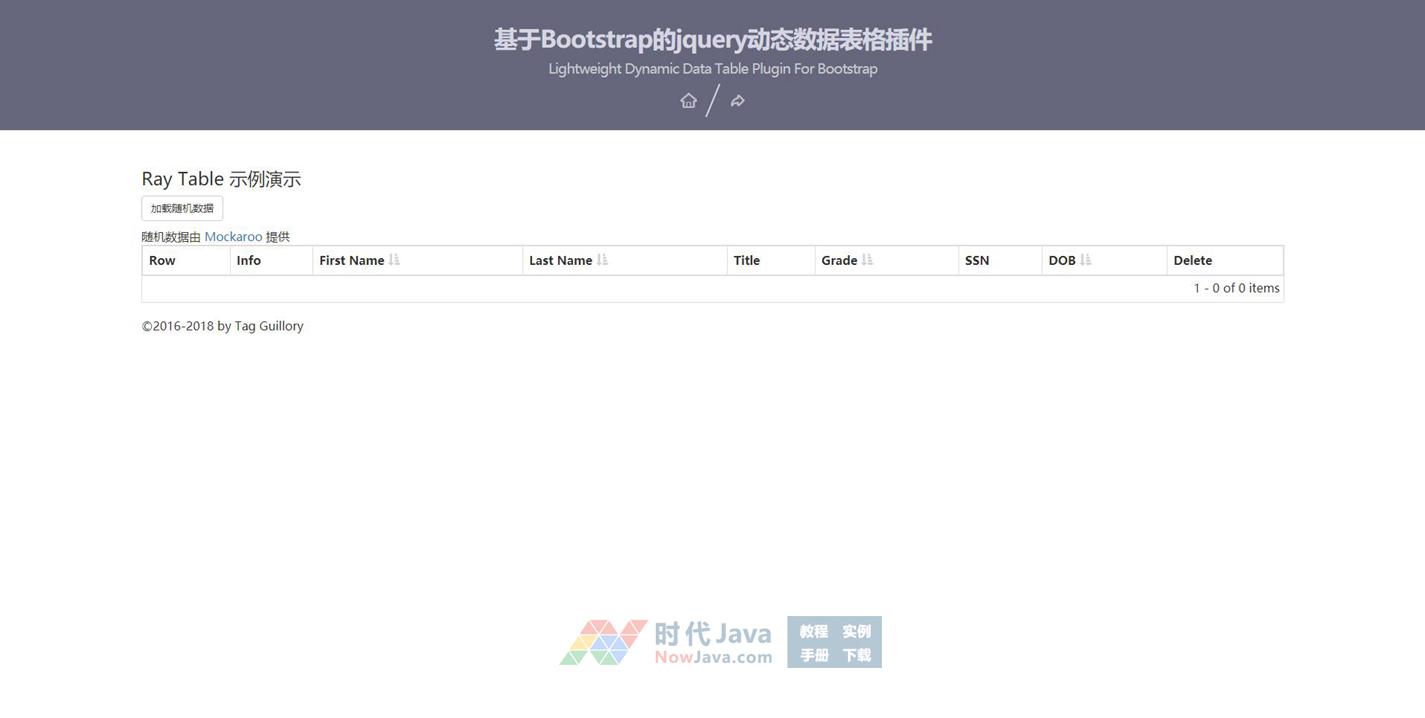The width and height of the screenshot is (1425, 718).
Task: Click the home icon in the header
Action: [688, 100]
